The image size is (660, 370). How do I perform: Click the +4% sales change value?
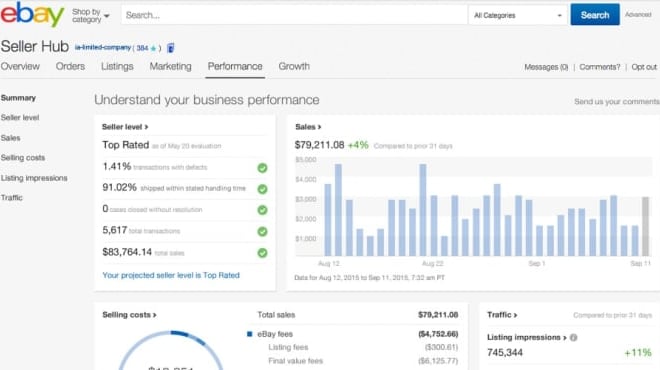(x=358, y=145)
